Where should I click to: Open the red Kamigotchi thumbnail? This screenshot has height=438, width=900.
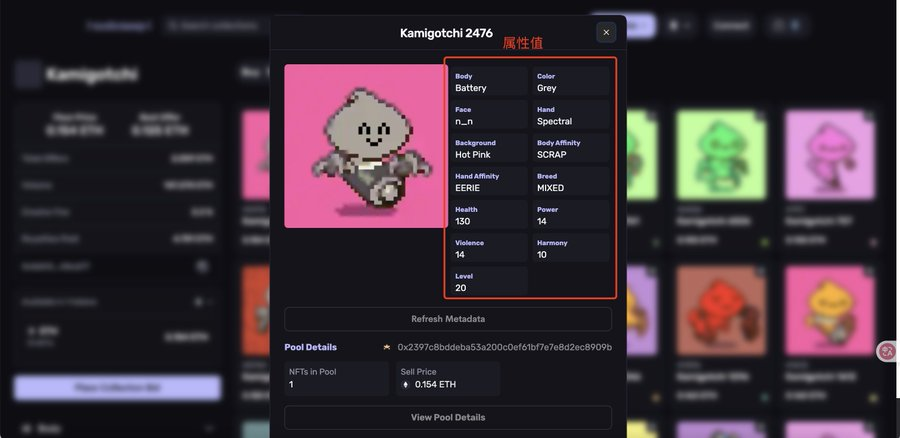point(721,311)
